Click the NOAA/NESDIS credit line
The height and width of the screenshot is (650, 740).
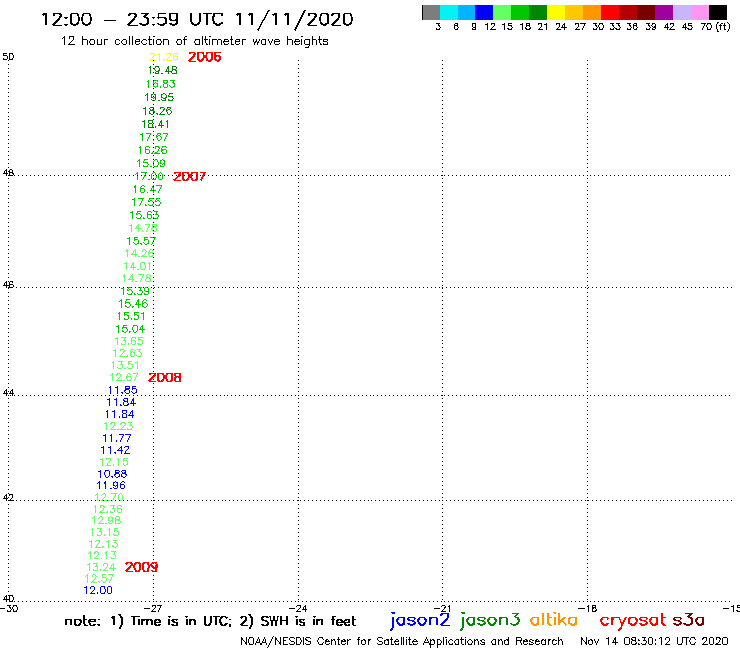pos(402,642)
